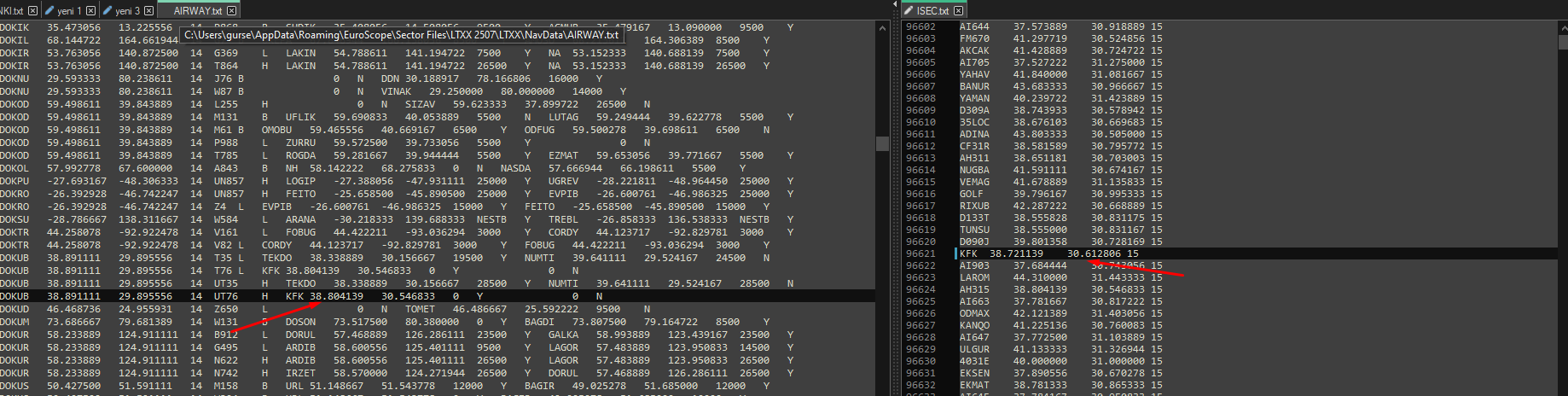Click the RIXUB line in ISEC.txt
This screenshot has width=1568, height=396.
click(x=1060, y=206)
